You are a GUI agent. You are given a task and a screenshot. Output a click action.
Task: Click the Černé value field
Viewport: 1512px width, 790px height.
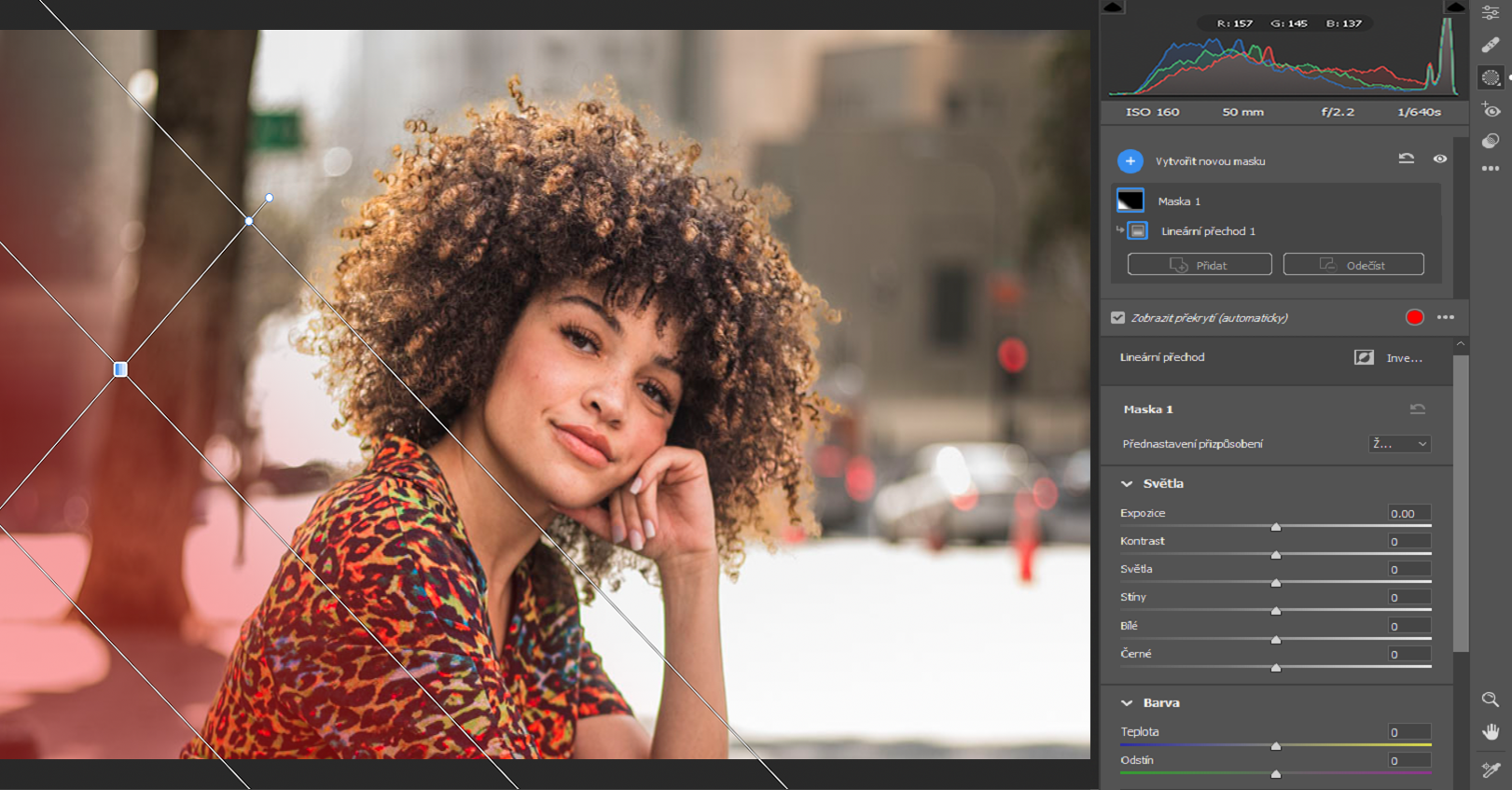[1409, 654]
